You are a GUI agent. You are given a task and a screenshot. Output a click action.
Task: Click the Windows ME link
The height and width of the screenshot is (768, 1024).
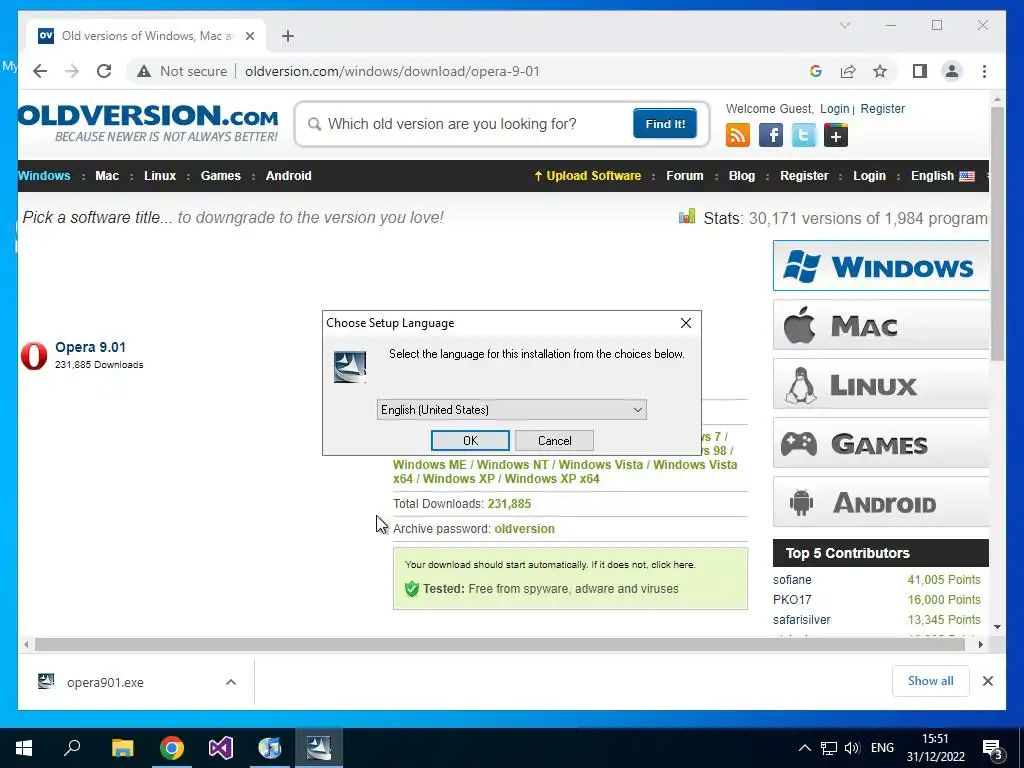(x=430, y=465)
